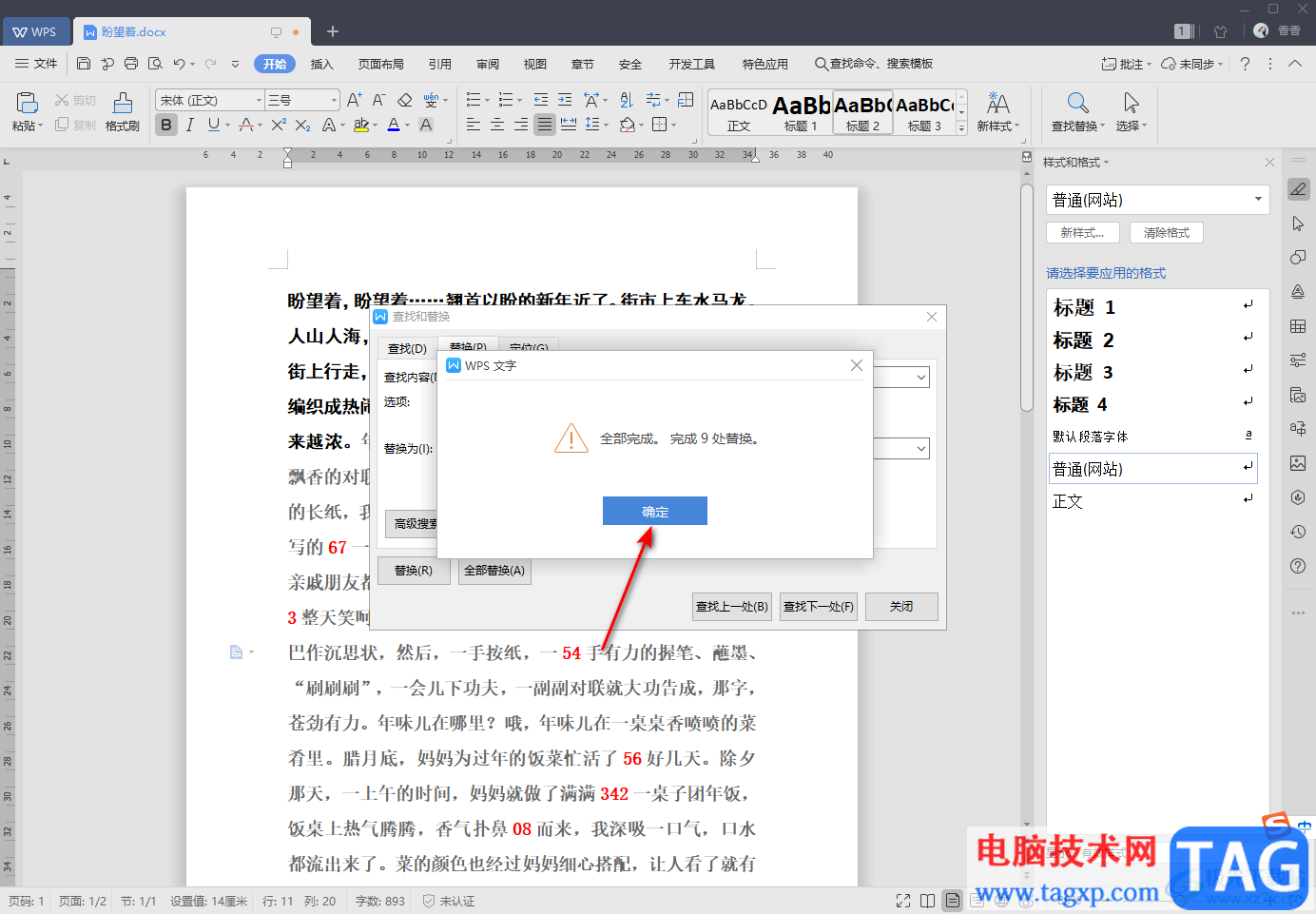
Task: Click the 清除格式 button in sidebar
Action: pyautogui.click(x=1167, y=233)
